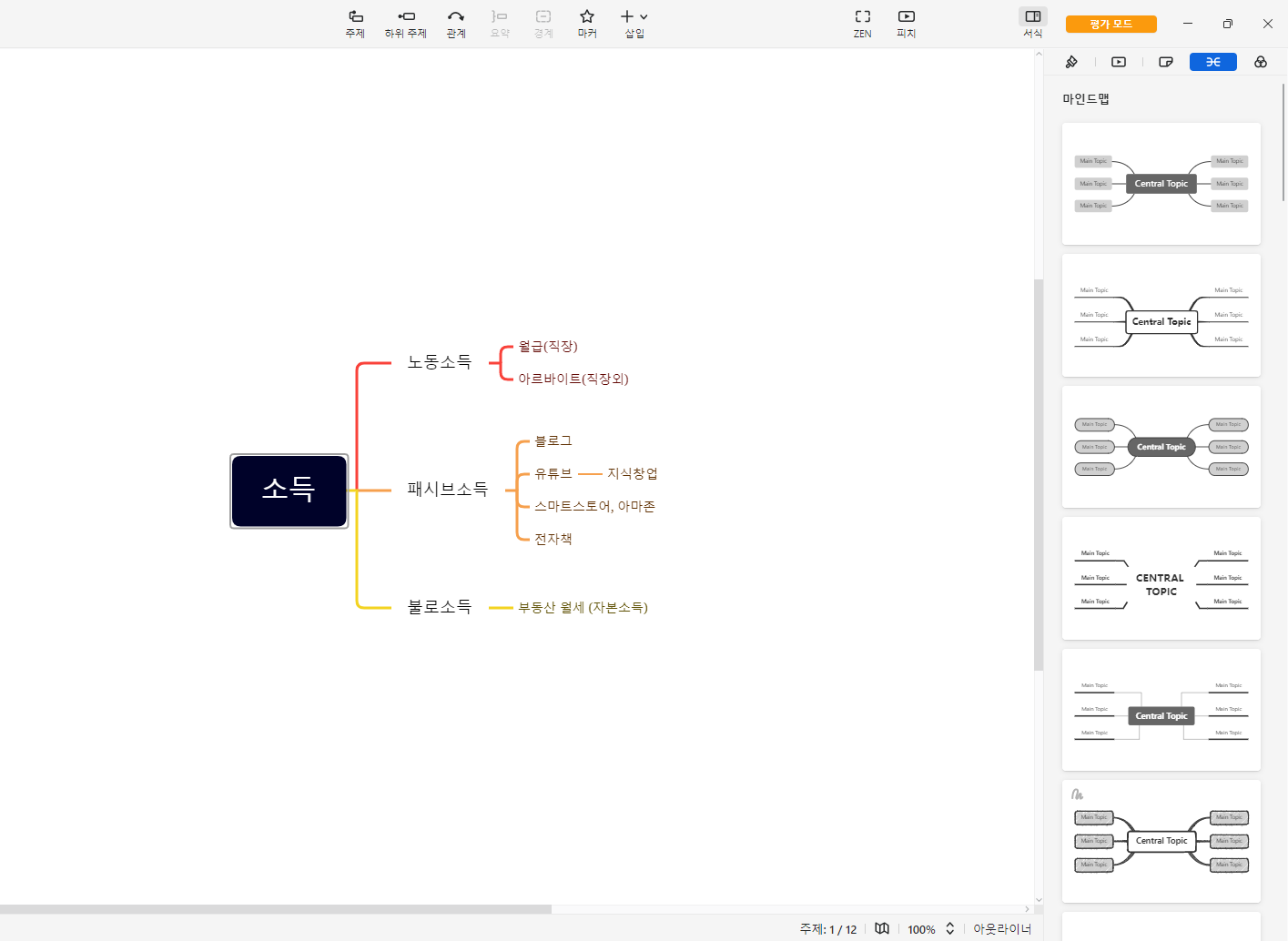This screenshot has height=941, width=1288.
Task: Select the central topic 소득
Action: pyautogui.click(x=289, y=491)
